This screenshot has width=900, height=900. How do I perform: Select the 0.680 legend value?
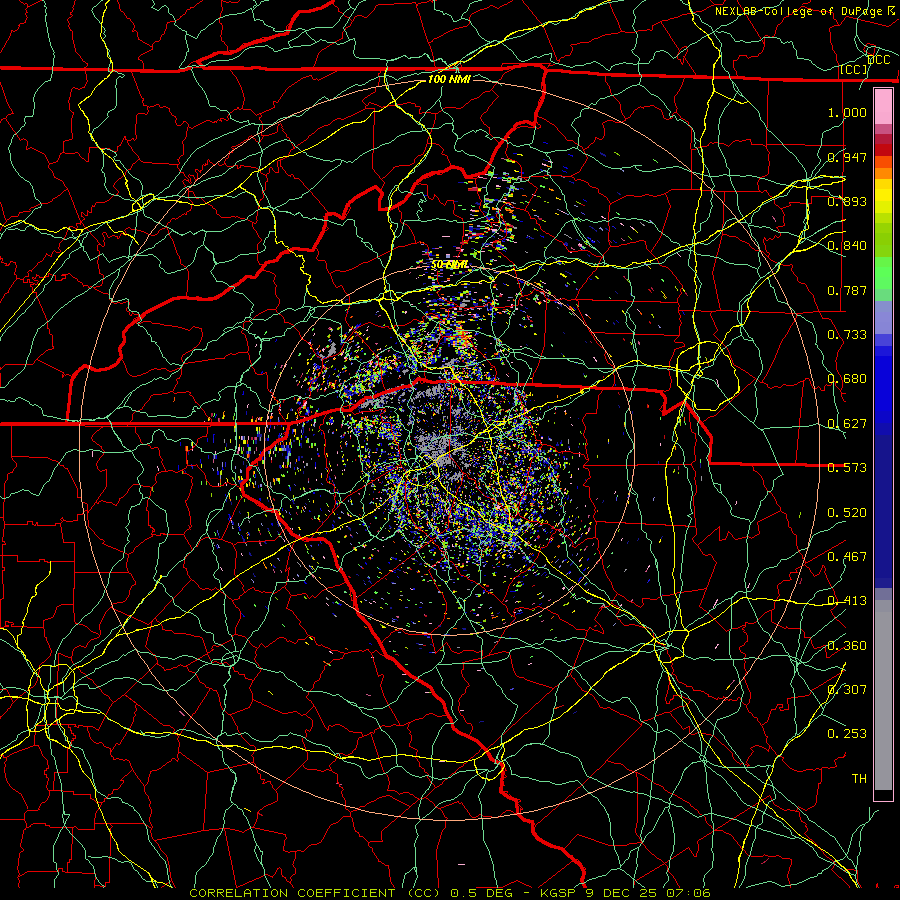[847, 378]
